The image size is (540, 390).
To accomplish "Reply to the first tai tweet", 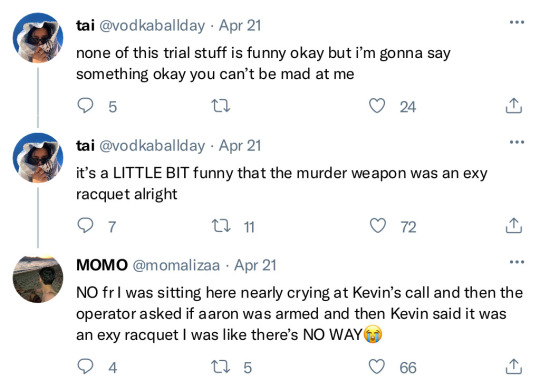I will click(85, 106).
